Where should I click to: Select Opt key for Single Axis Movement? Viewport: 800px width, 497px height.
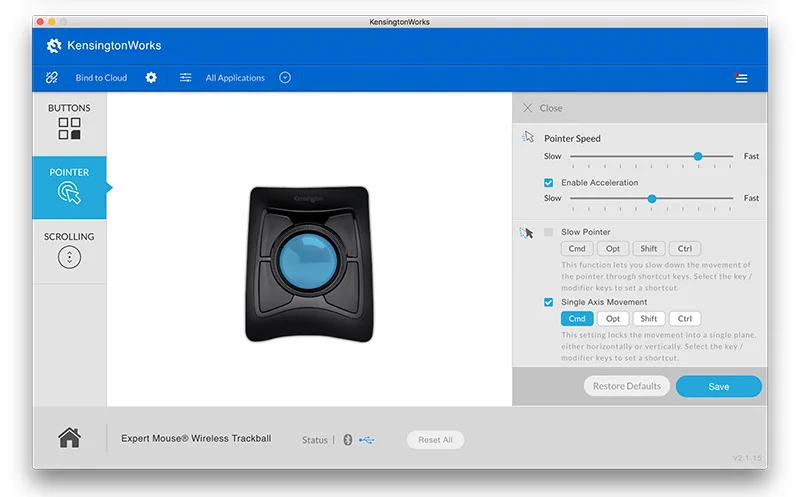(613, 318)
